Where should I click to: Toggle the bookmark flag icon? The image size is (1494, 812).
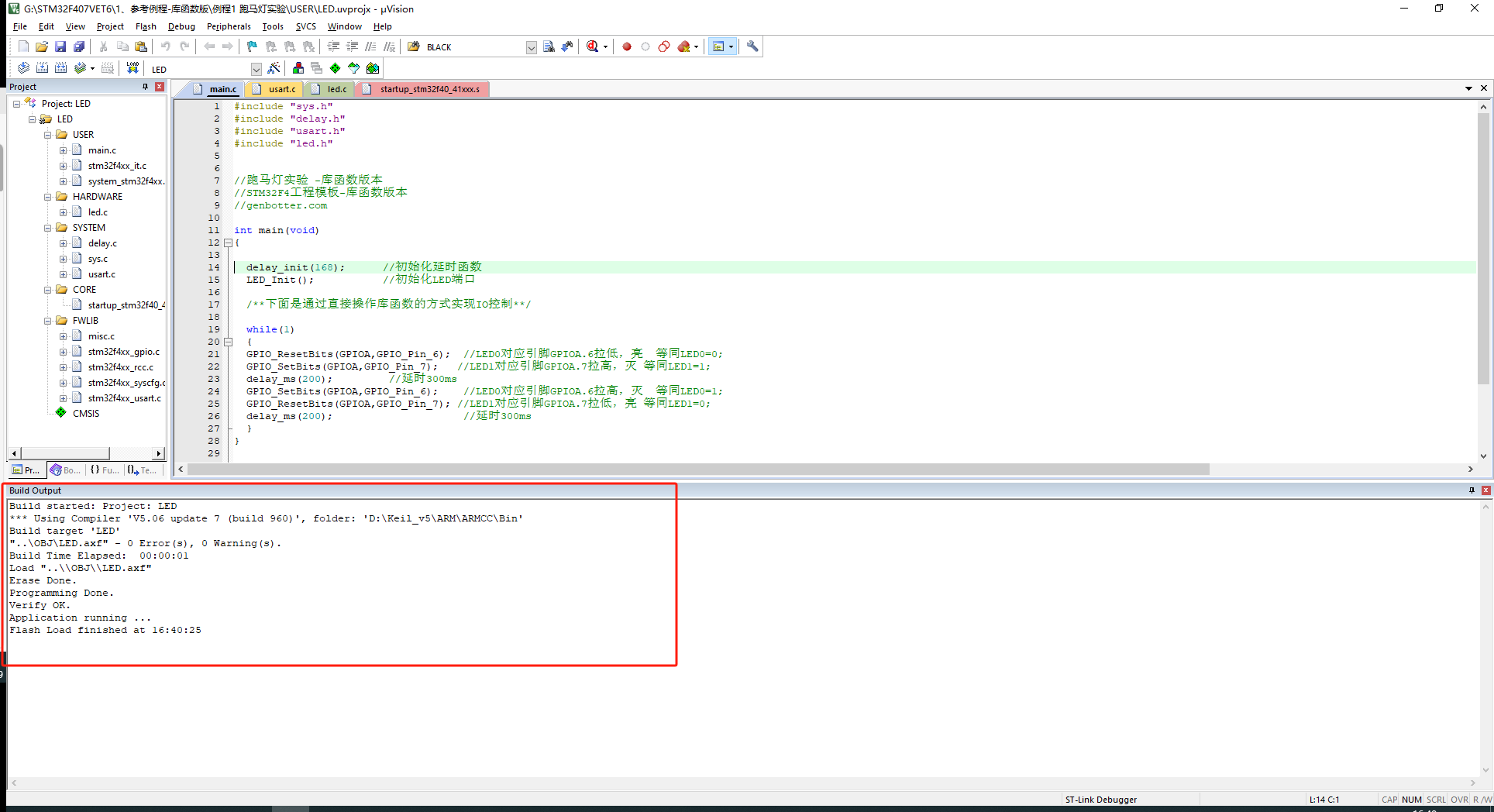click(x=252, y=46)
